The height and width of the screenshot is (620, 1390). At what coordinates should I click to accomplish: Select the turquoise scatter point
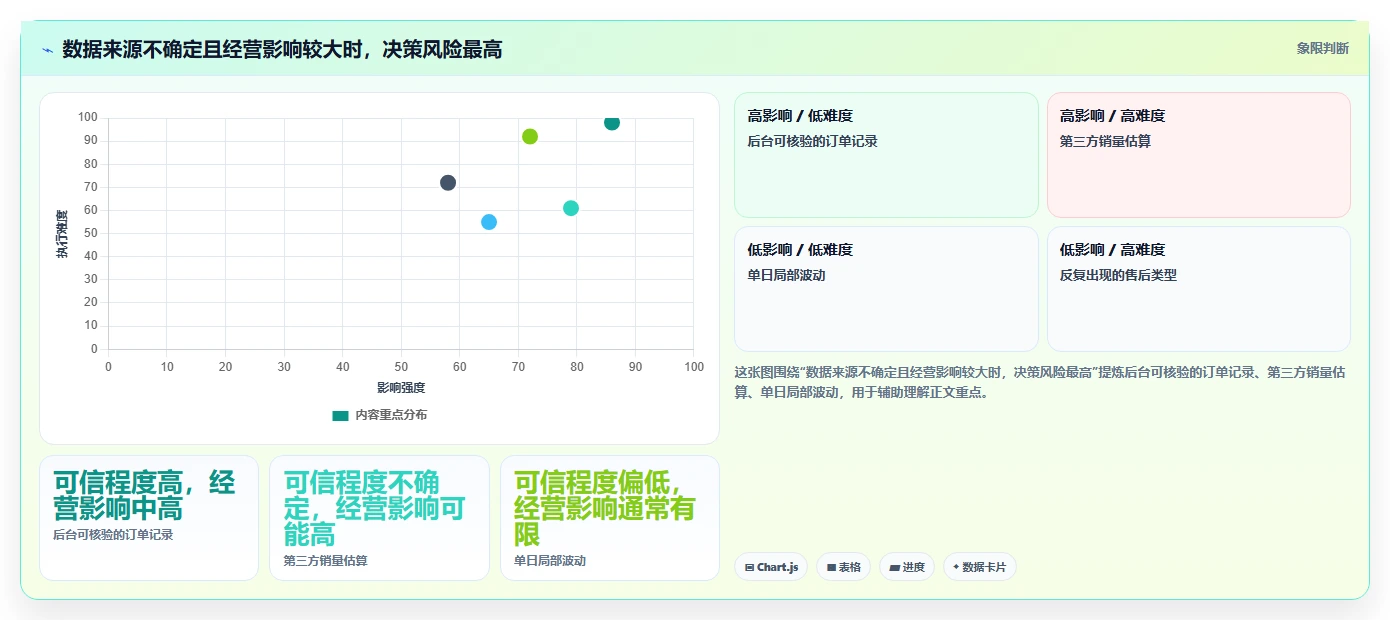[571, 208]
